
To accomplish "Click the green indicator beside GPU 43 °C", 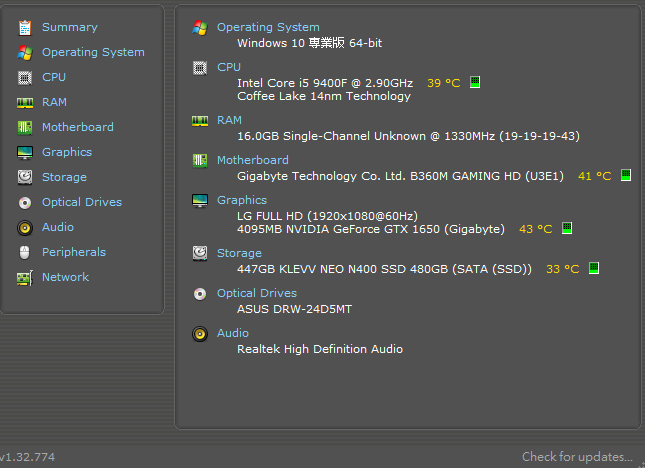I will point(567,228).
